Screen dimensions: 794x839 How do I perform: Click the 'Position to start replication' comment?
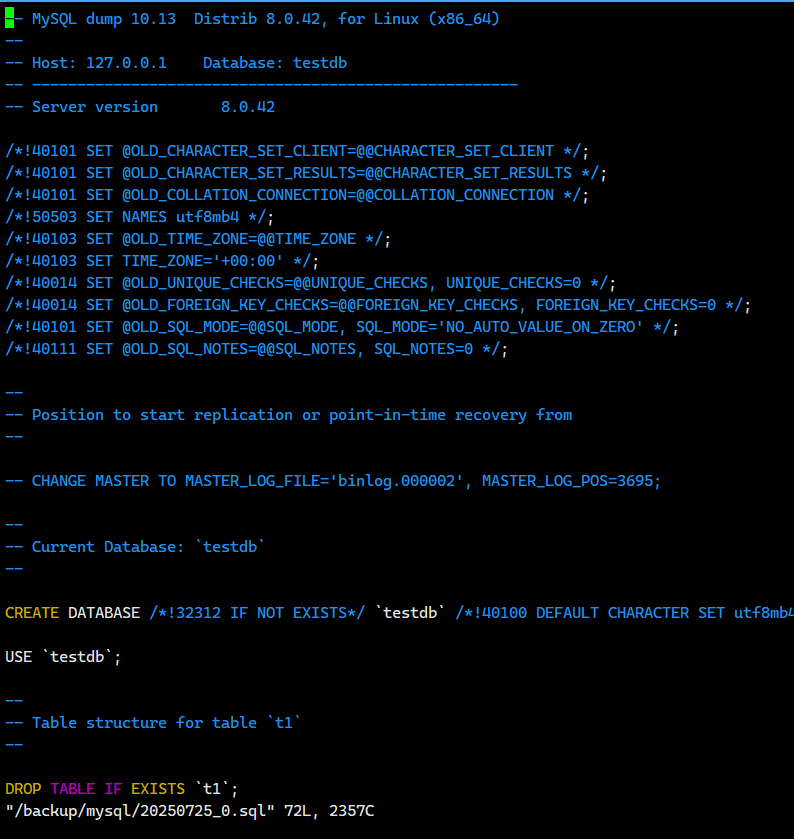point(288,415)
